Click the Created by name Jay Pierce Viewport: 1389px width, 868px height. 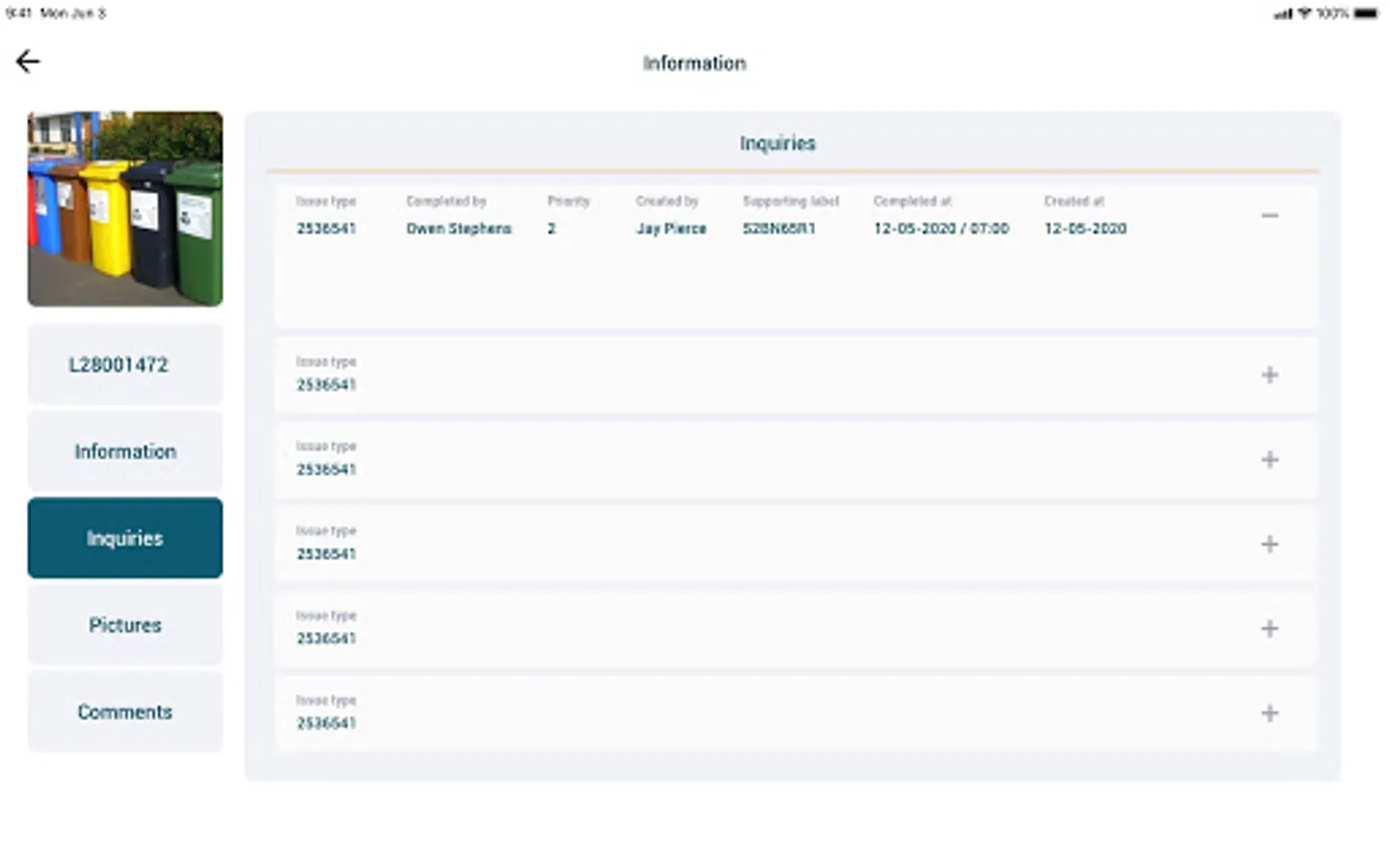[670, 229]
